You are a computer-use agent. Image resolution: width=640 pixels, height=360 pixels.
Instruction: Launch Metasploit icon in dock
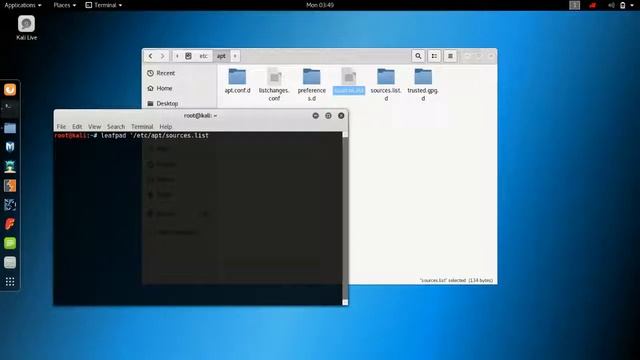(10, 147)
